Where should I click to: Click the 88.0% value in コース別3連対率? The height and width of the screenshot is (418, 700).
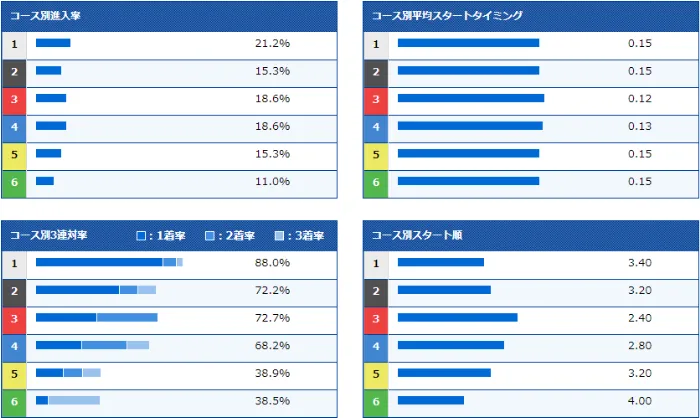click(272, 263)
